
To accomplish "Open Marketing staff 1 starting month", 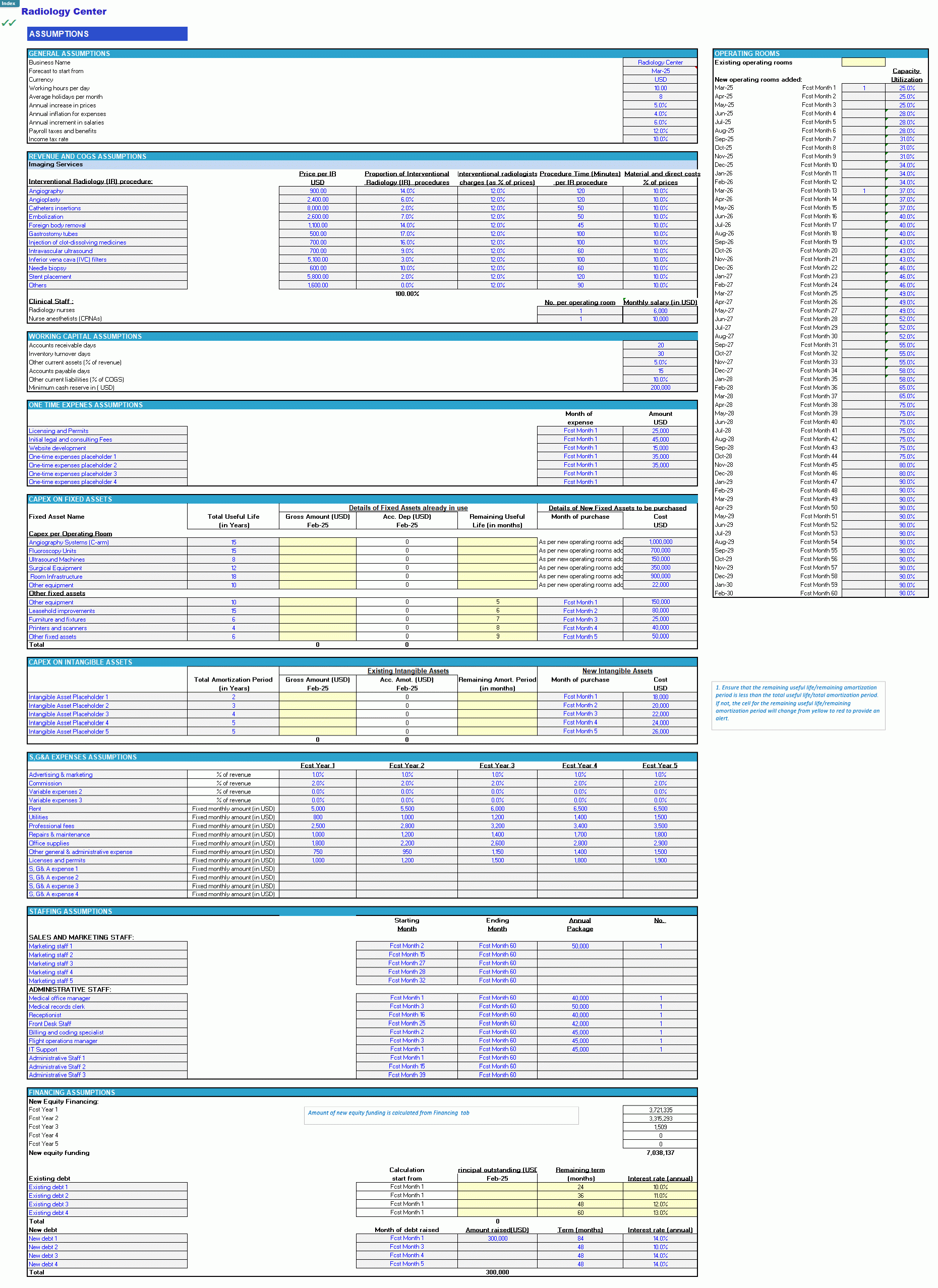I will click(406, 946).
